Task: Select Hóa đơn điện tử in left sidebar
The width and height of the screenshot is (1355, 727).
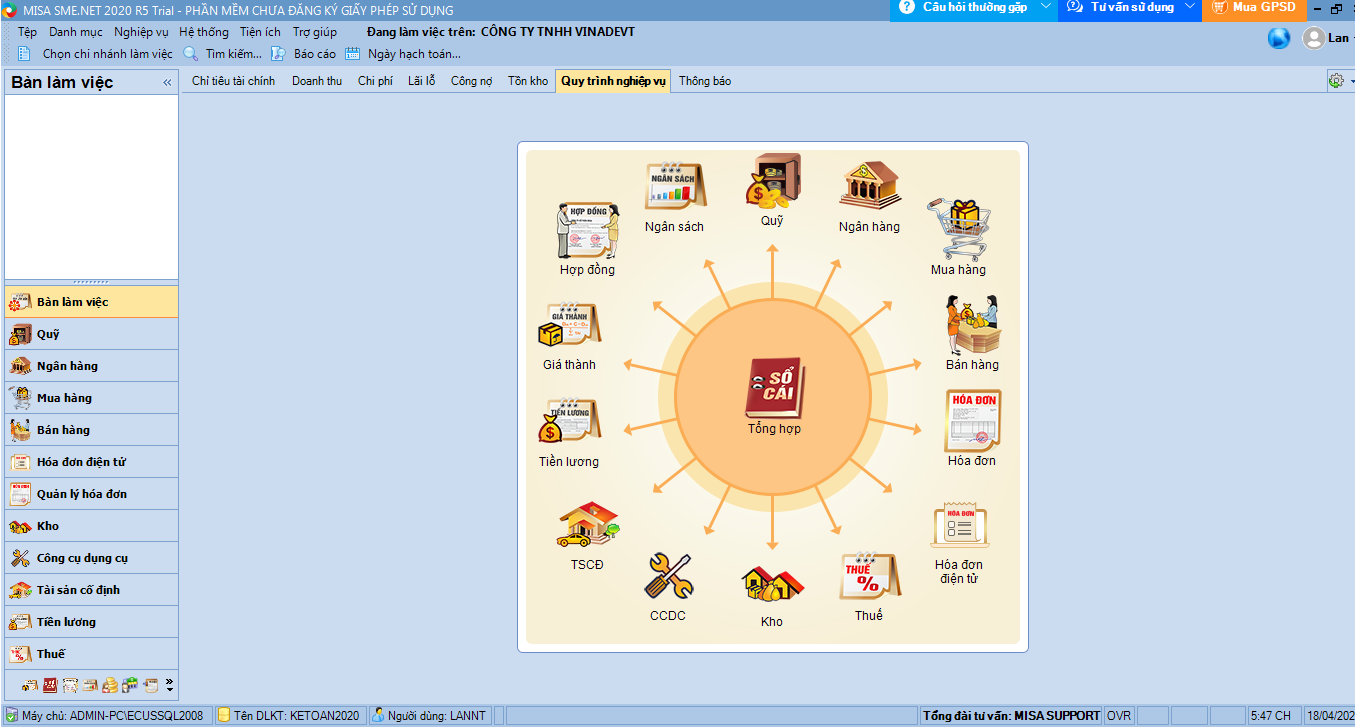Action: click(91, 462)
